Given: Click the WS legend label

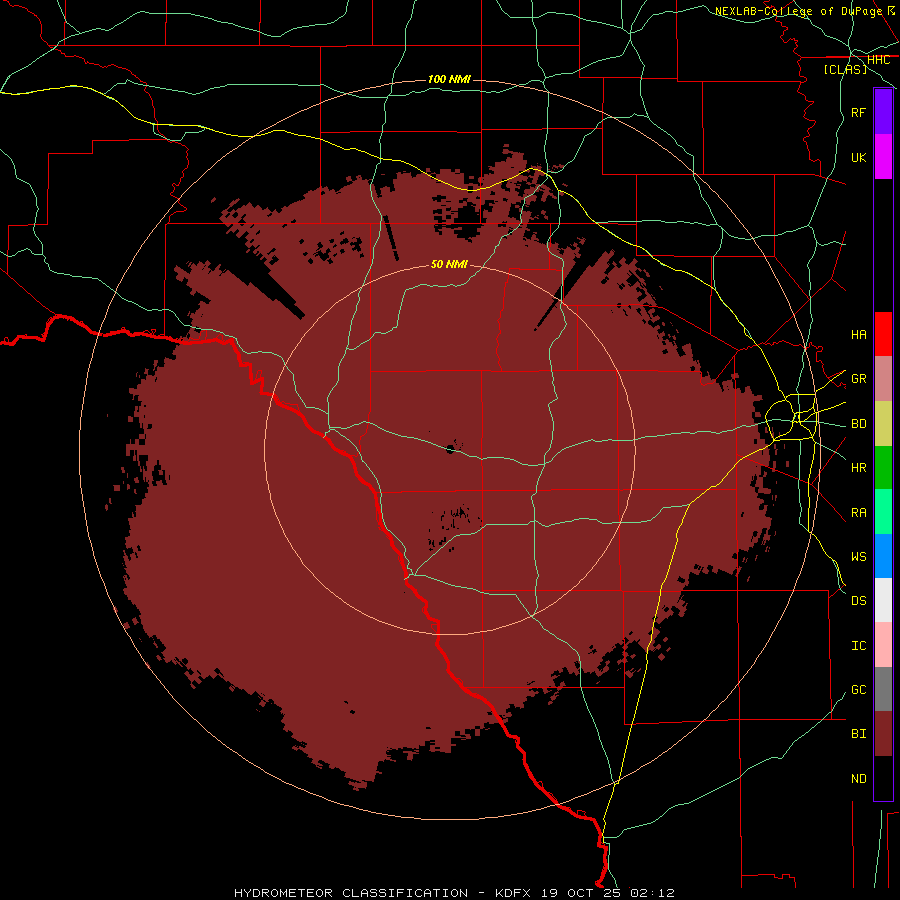Looking at the screenshot, I should point(858,556).
